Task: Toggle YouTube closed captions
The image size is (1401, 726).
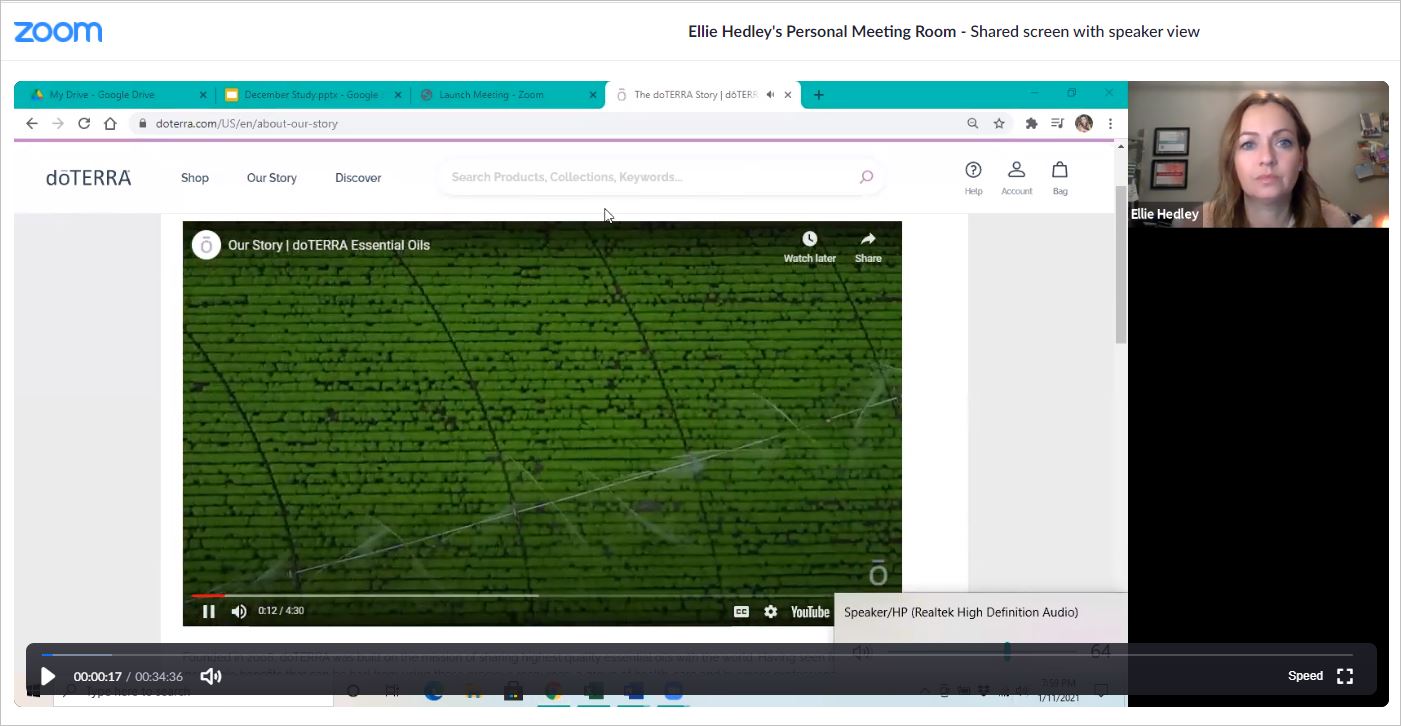Action: (741, 611)
